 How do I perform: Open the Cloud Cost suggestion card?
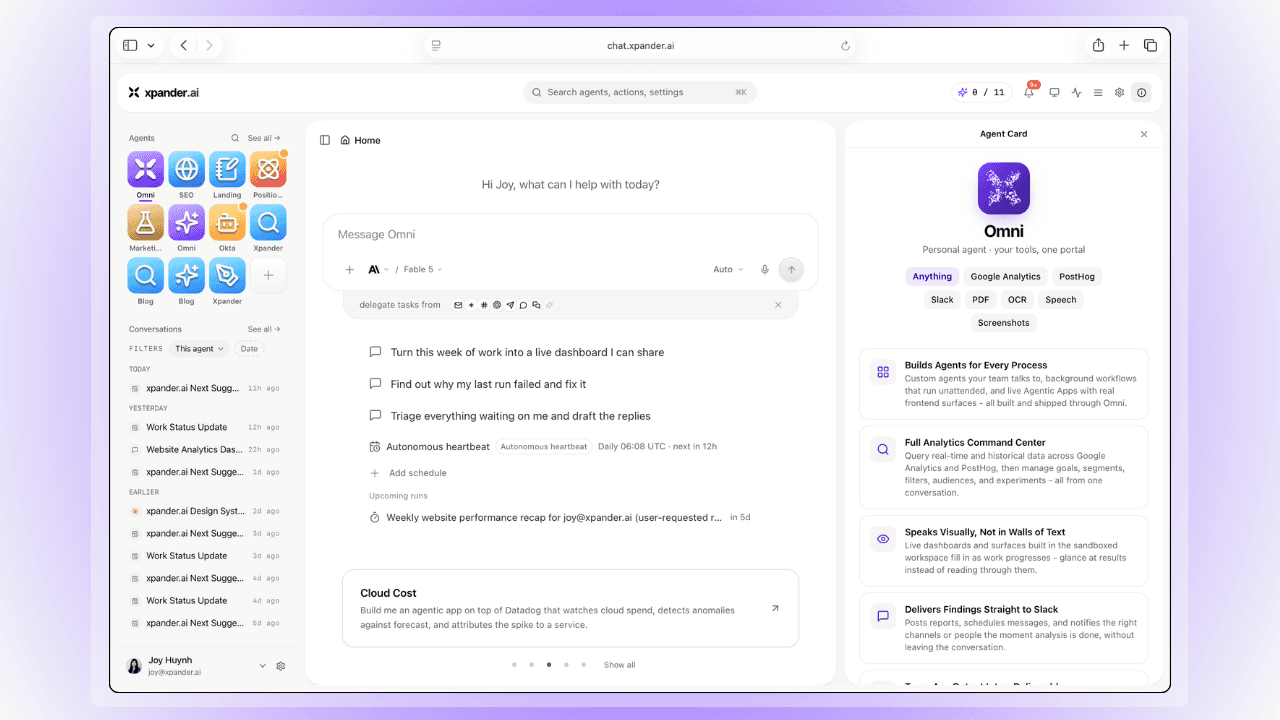(570, 608)
